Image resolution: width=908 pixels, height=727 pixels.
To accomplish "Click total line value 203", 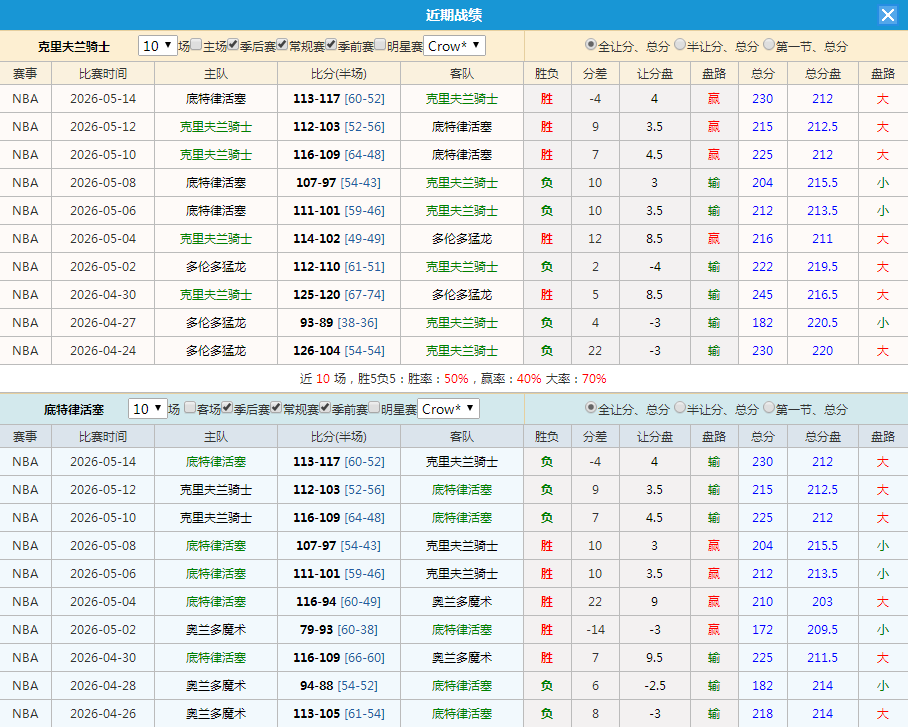I will pyautogui.click(x=822, y=602).
